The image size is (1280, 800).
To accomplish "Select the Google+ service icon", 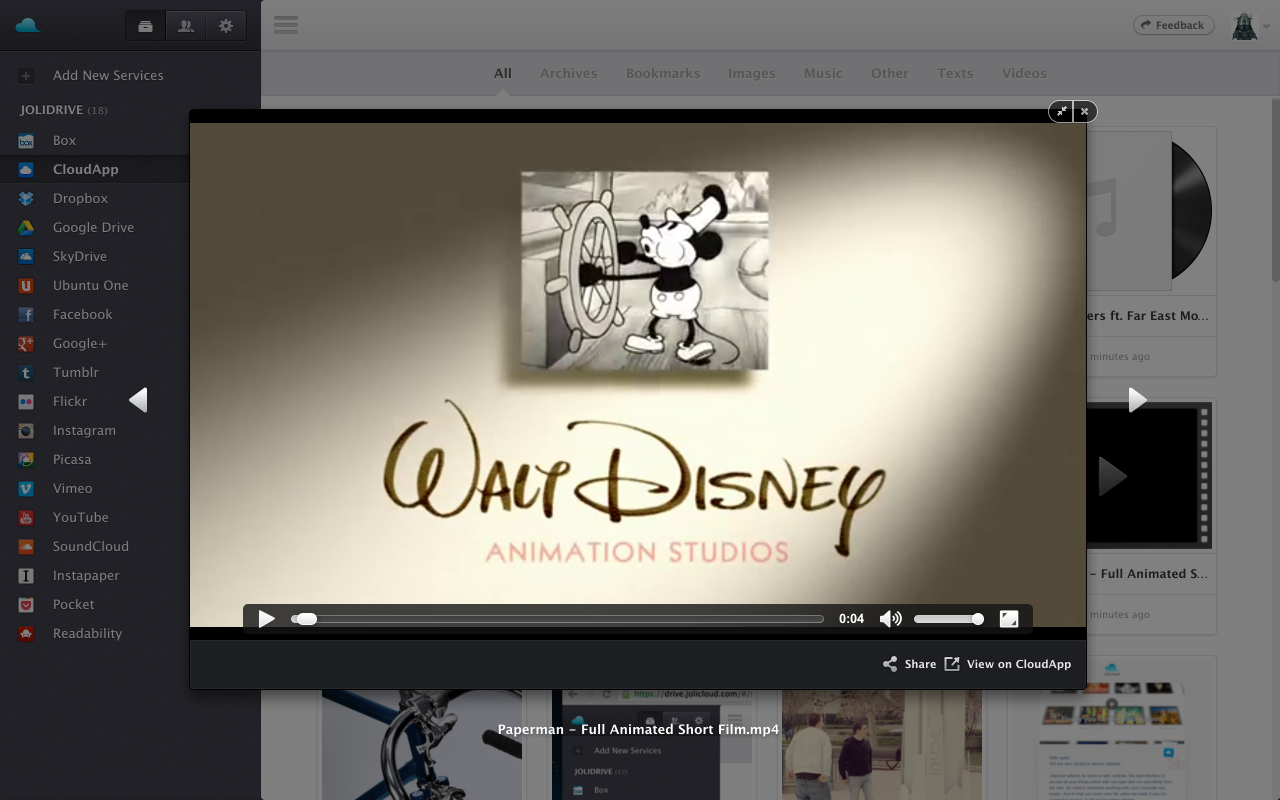I will pyautogui.click(x=27, y=344).
